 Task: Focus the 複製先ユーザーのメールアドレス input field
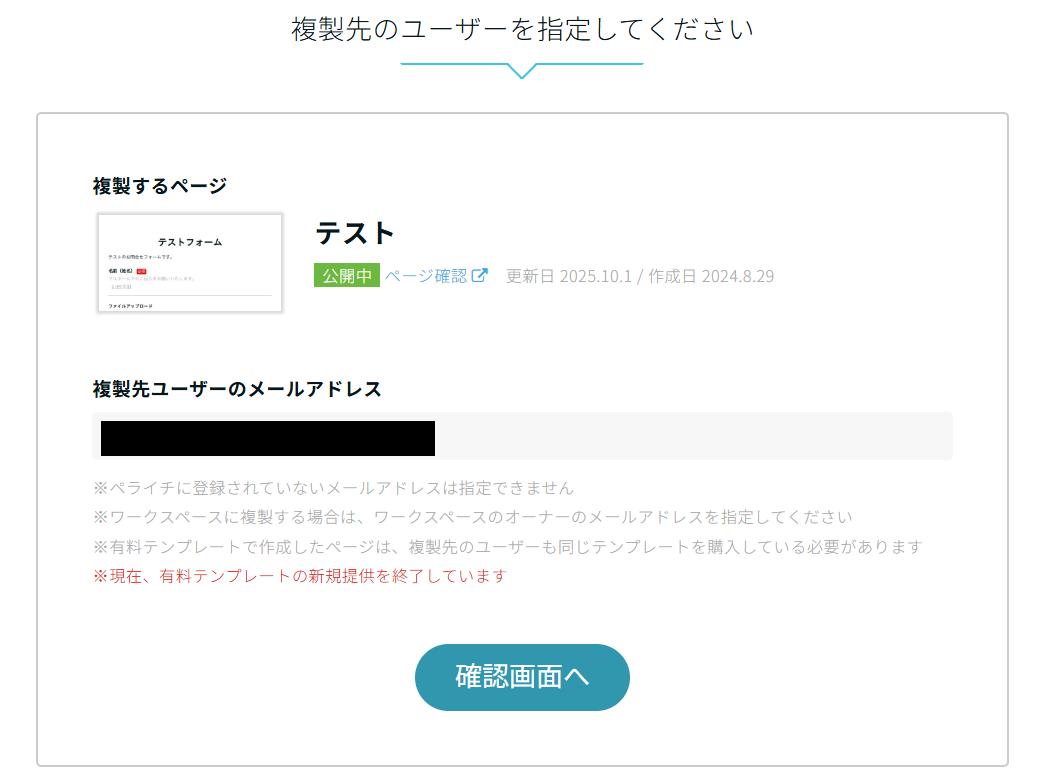point(522,436)
